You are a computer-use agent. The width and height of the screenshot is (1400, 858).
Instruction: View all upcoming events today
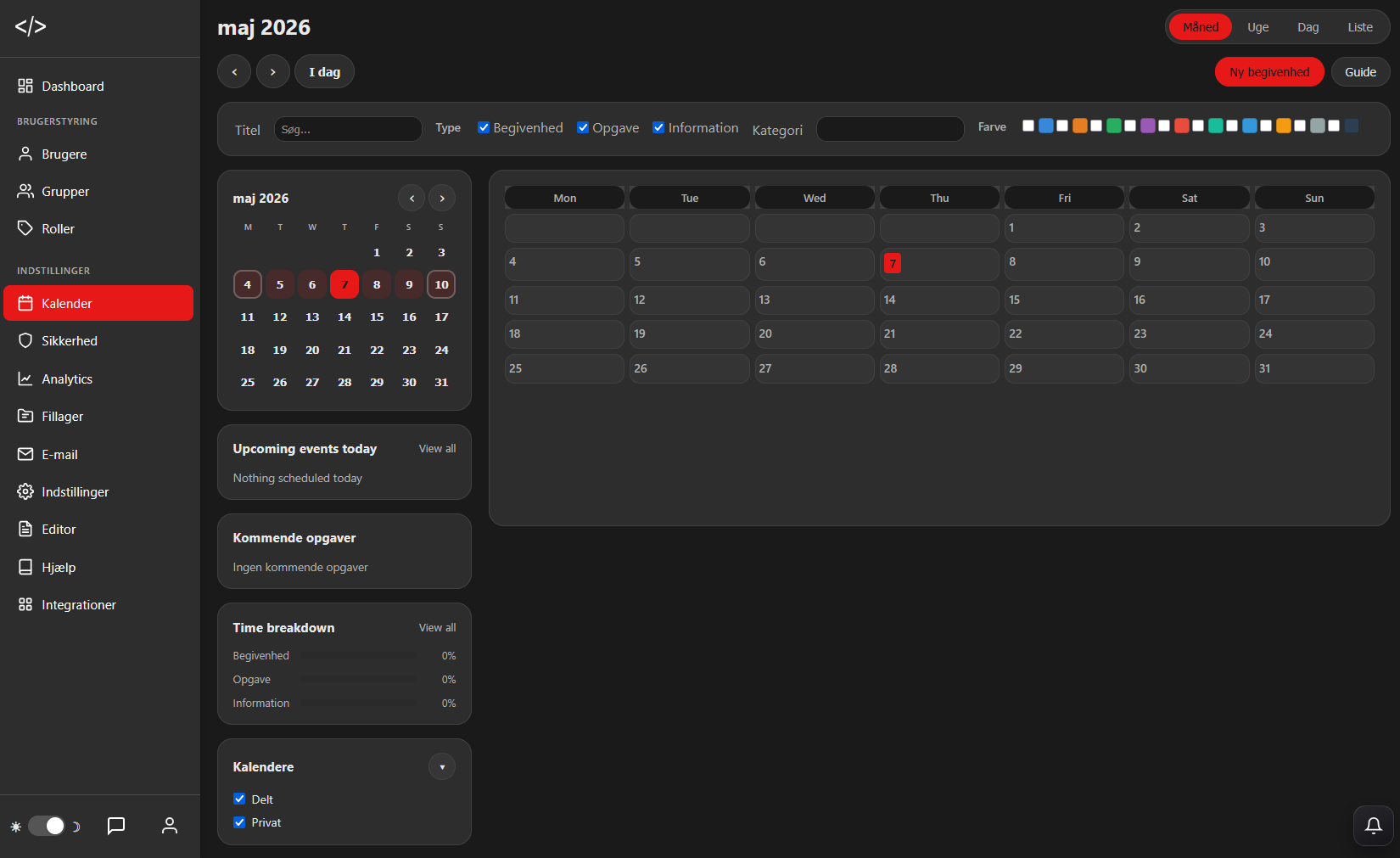point(437,448)
